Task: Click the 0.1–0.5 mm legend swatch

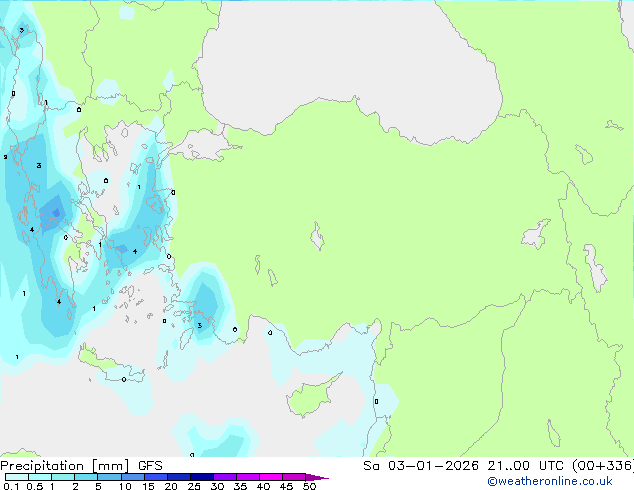Action: pos(17,477)
